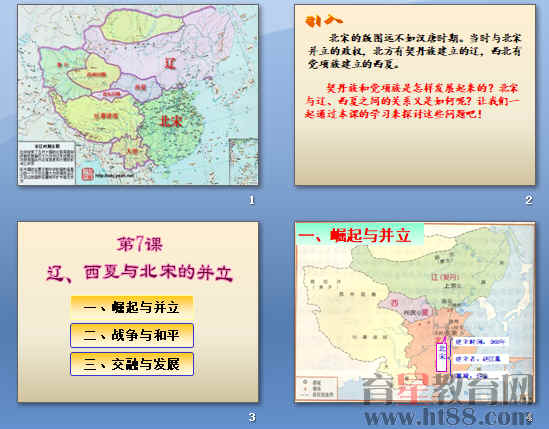Select slide 1 map thumbnail
This screenshot has height=429, width=549.
tap(138, 95)
